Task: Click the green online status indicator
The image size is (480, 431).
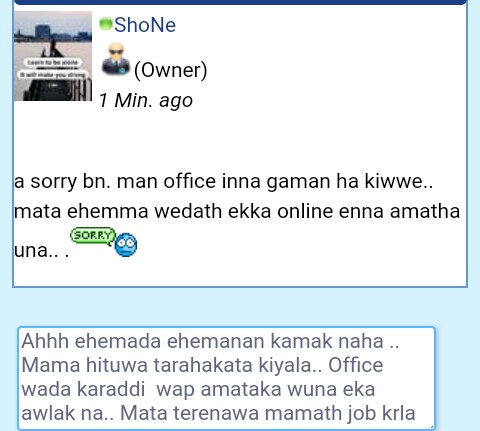Action: point(106,24)
